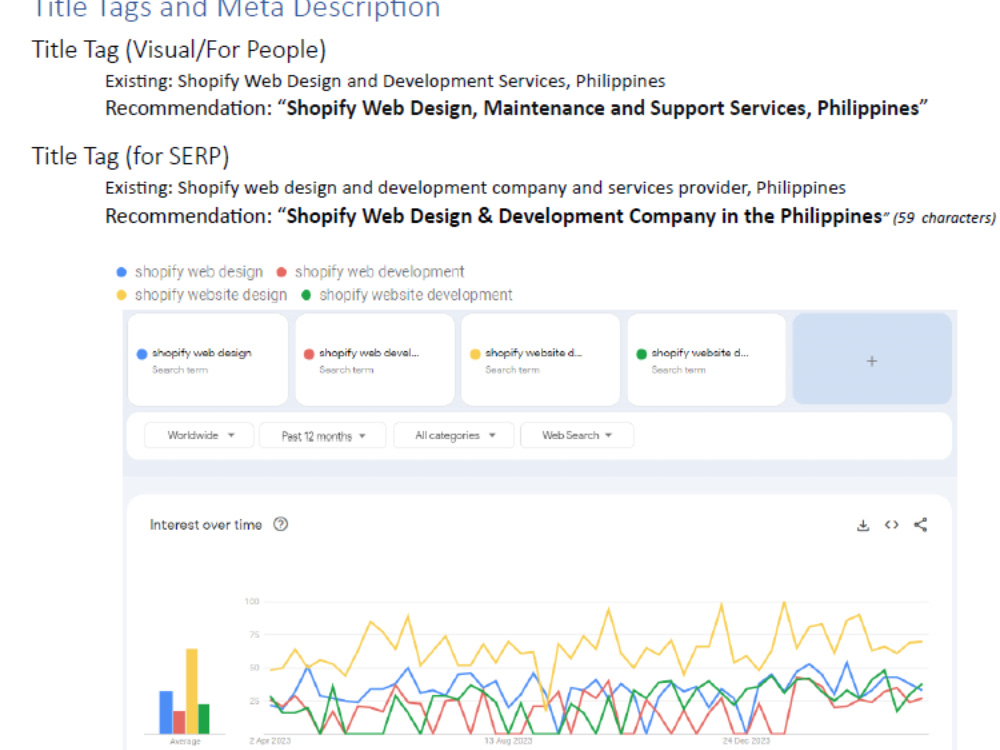This screenshot has height=750, width=1000.
Task: Open the All categories dropdown
Action: coord(454,435)
